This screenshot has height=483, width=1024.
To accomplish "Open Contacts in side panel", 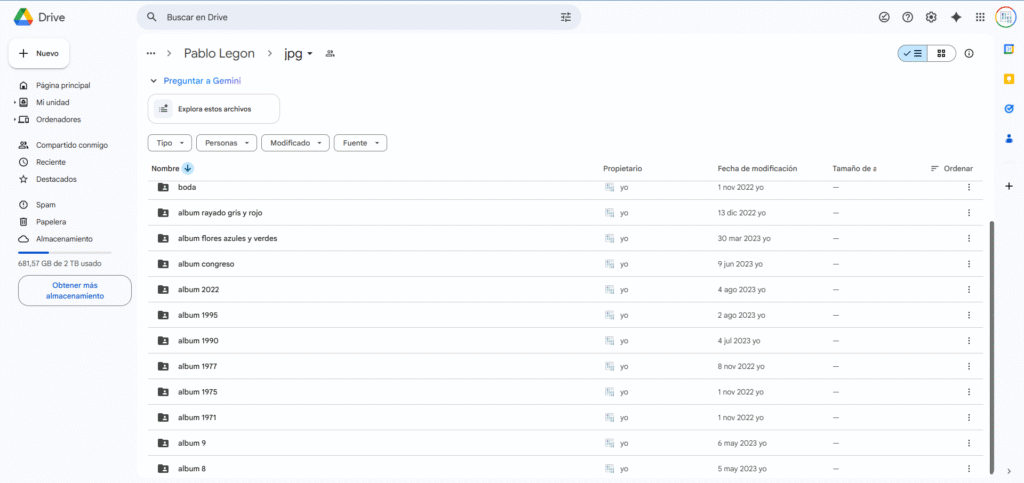I will (1009, 138).
